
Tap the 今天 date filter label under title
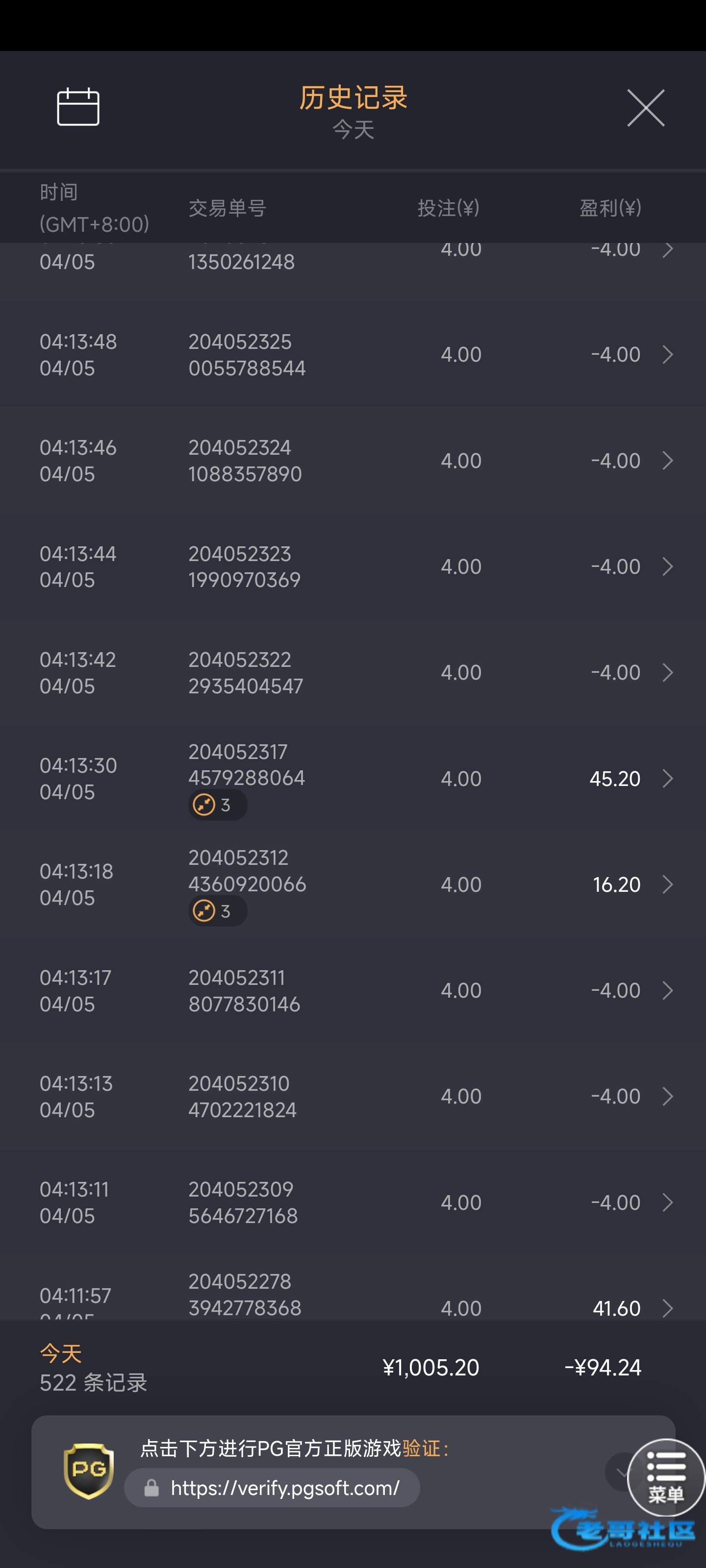353,130
